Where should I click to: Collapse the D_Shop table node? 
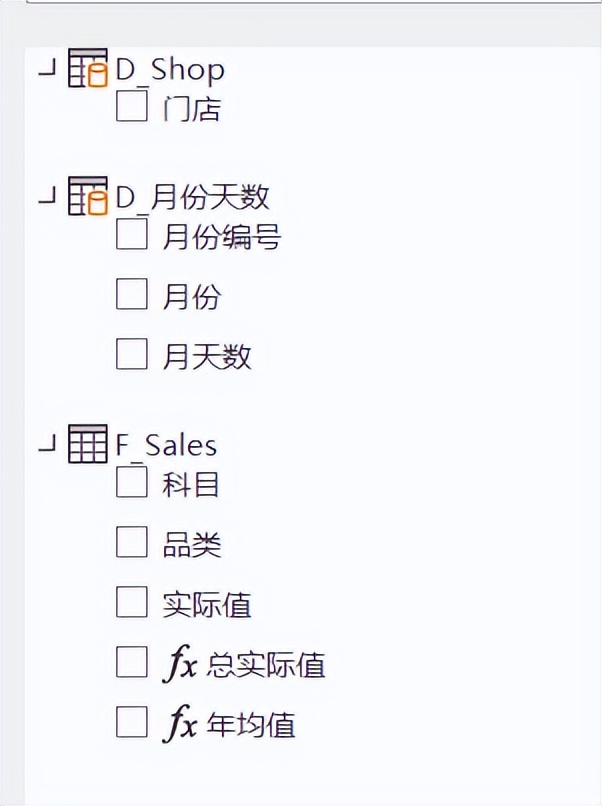47,69
